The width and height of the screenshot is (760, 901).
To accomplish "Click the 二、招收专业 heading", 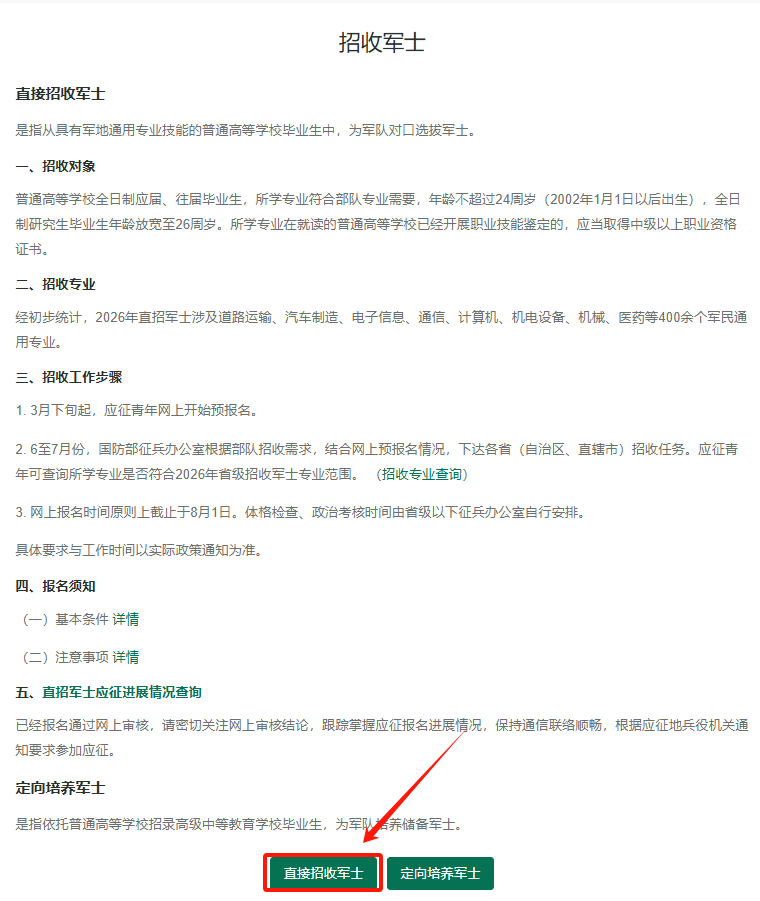I will 55,284.
